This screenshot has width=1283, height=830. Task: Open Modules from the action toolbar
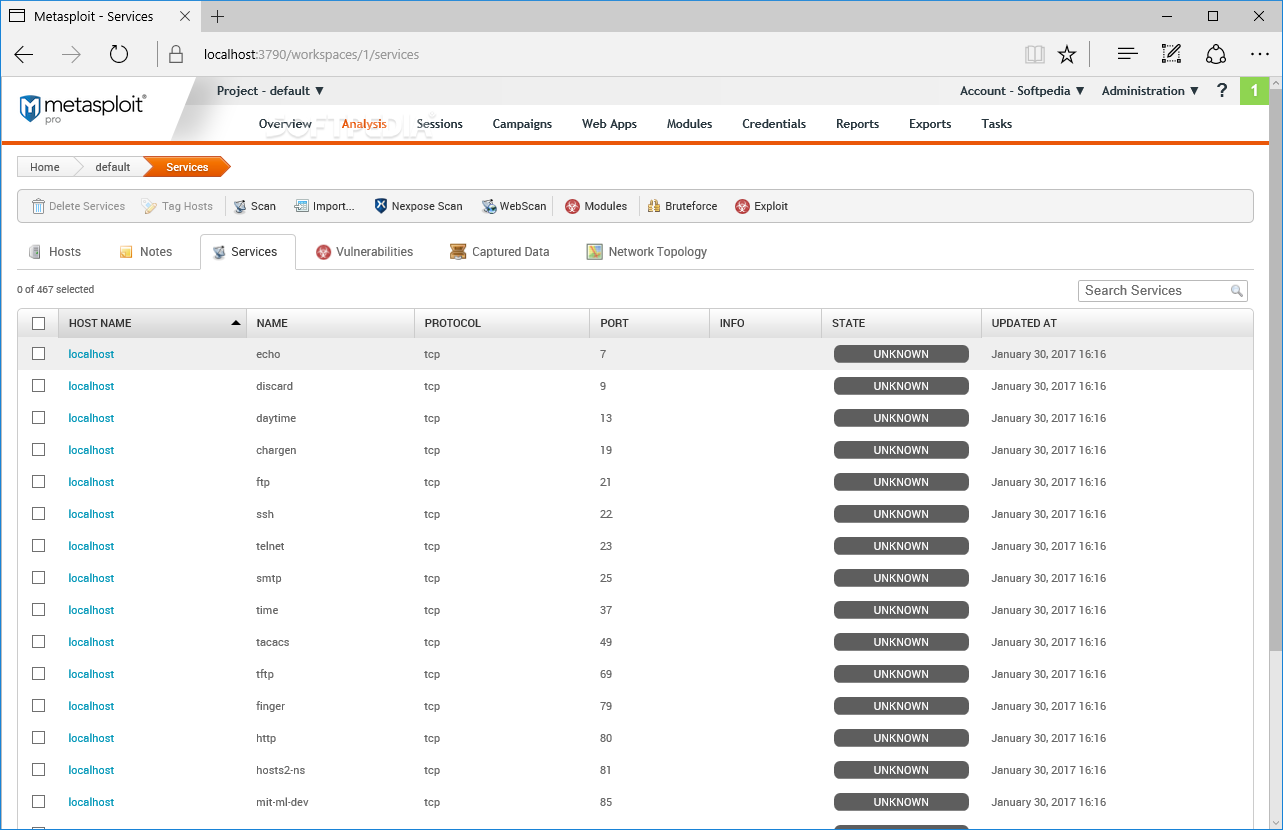click(x=596, y=206)
